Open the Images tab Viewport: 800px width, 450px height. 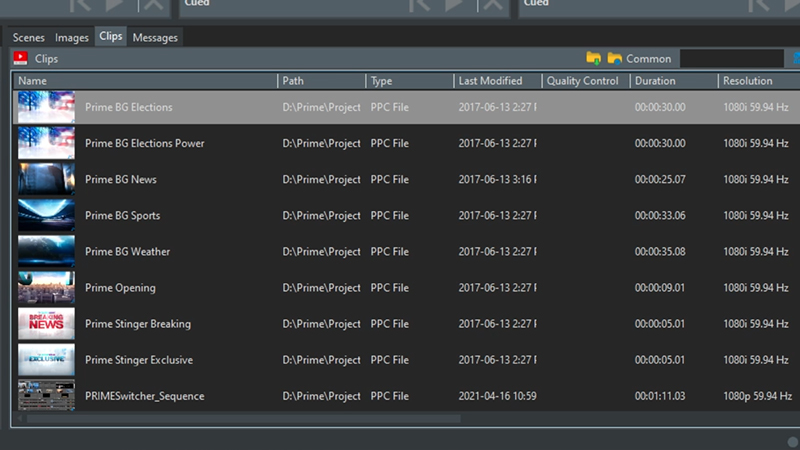click(x=72, y=38)
